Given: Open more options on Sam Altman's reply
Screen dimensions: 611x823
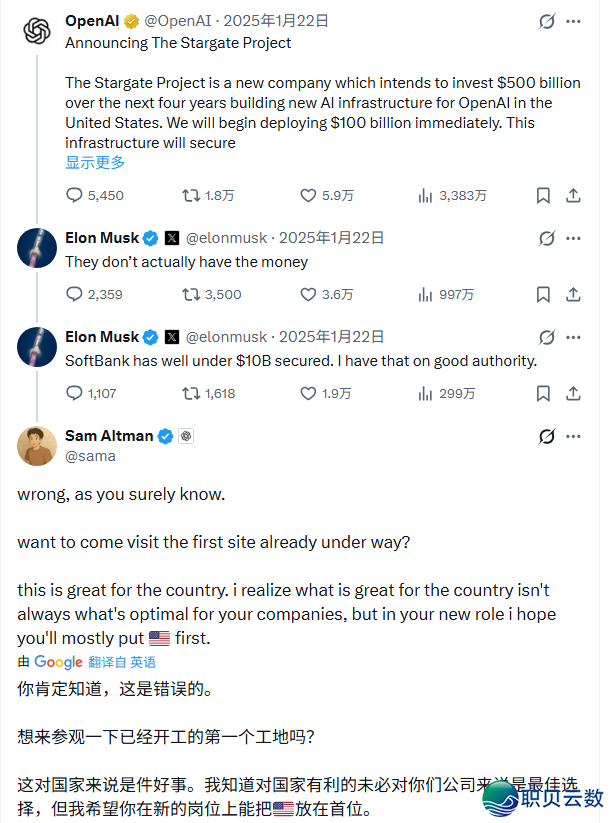Looking at the screenshot, I should pyautogui.click(x=573, y=436).
